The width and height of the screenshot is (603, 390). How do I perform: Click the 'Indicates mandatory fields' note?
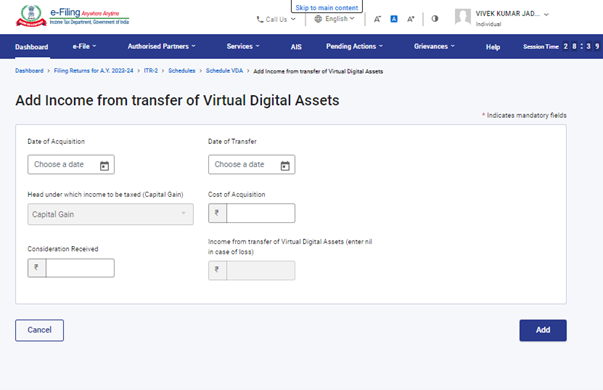click(525, 115)
